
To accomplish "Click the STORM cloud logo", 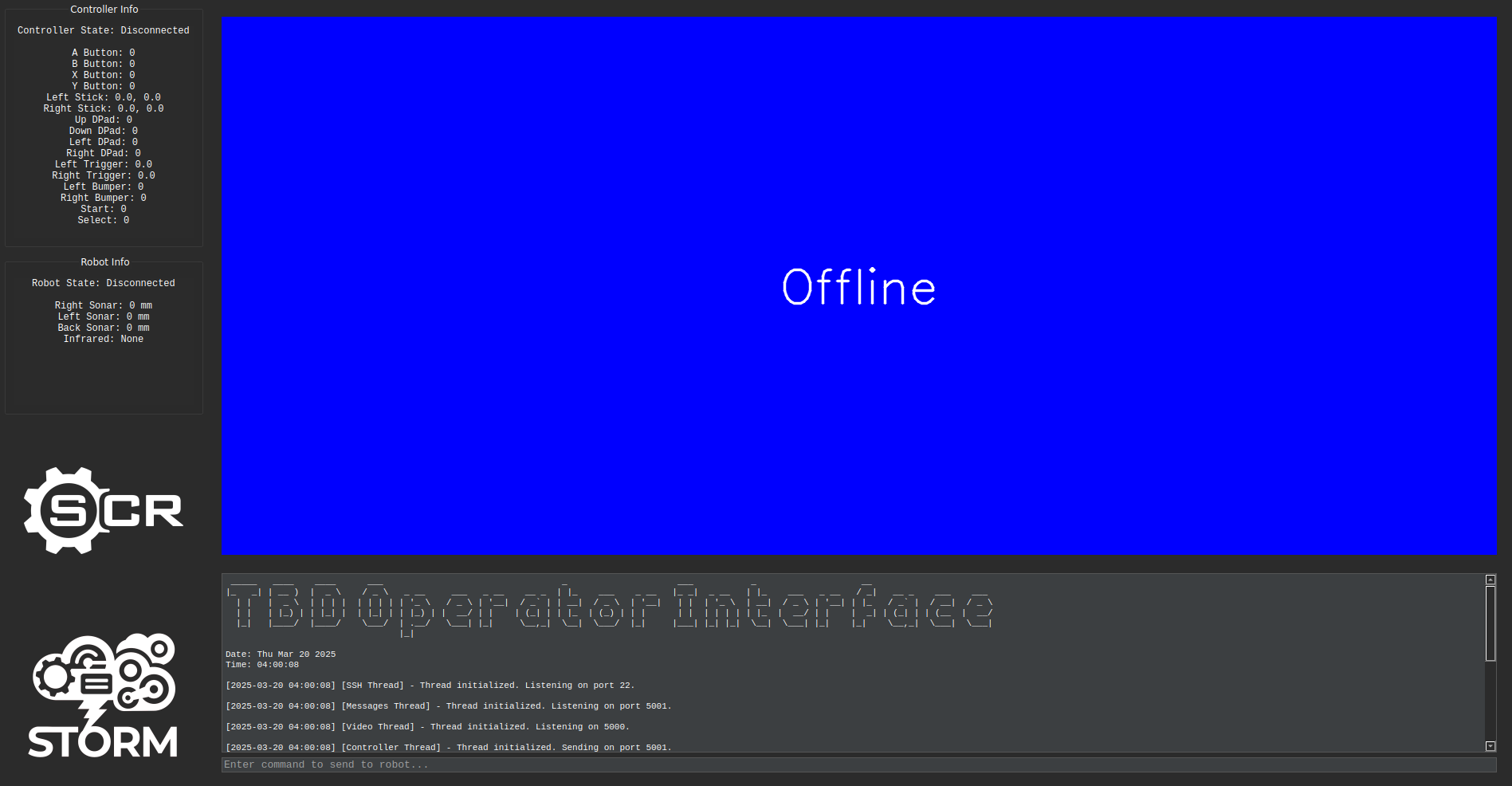I will 104,695.
